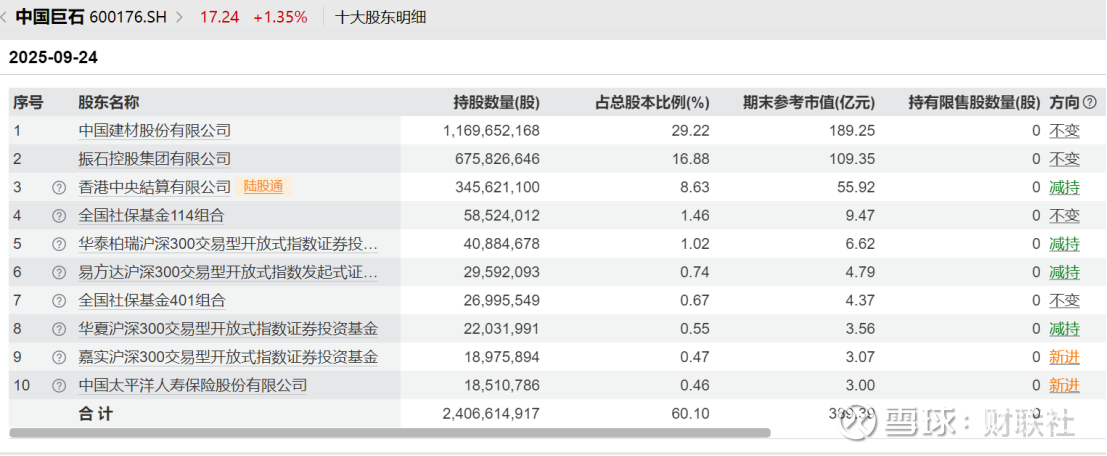Click the question mark icon before 易方达沪深300 row
The image size is (1107, 456).
pos(58,272)
